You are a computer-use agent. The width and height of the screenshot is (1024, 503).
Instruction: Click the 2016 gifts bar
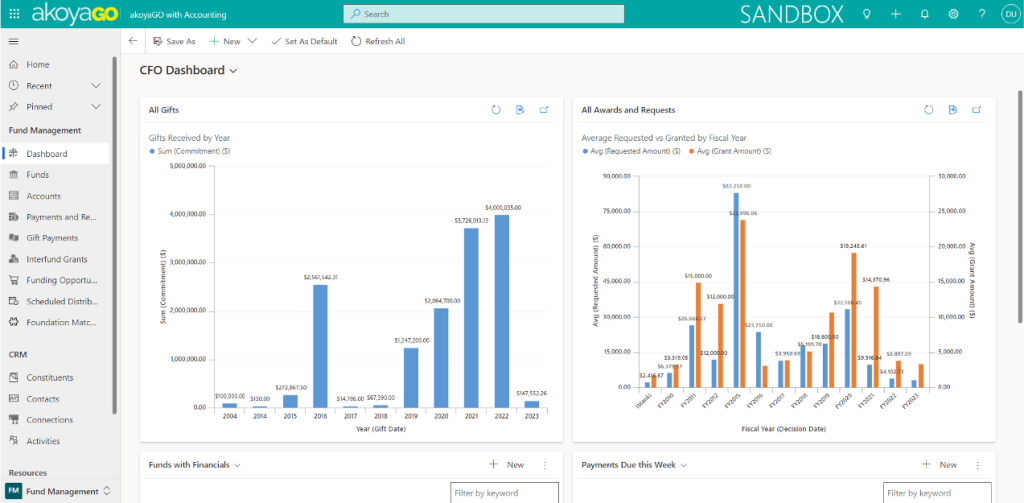(320, 346)
